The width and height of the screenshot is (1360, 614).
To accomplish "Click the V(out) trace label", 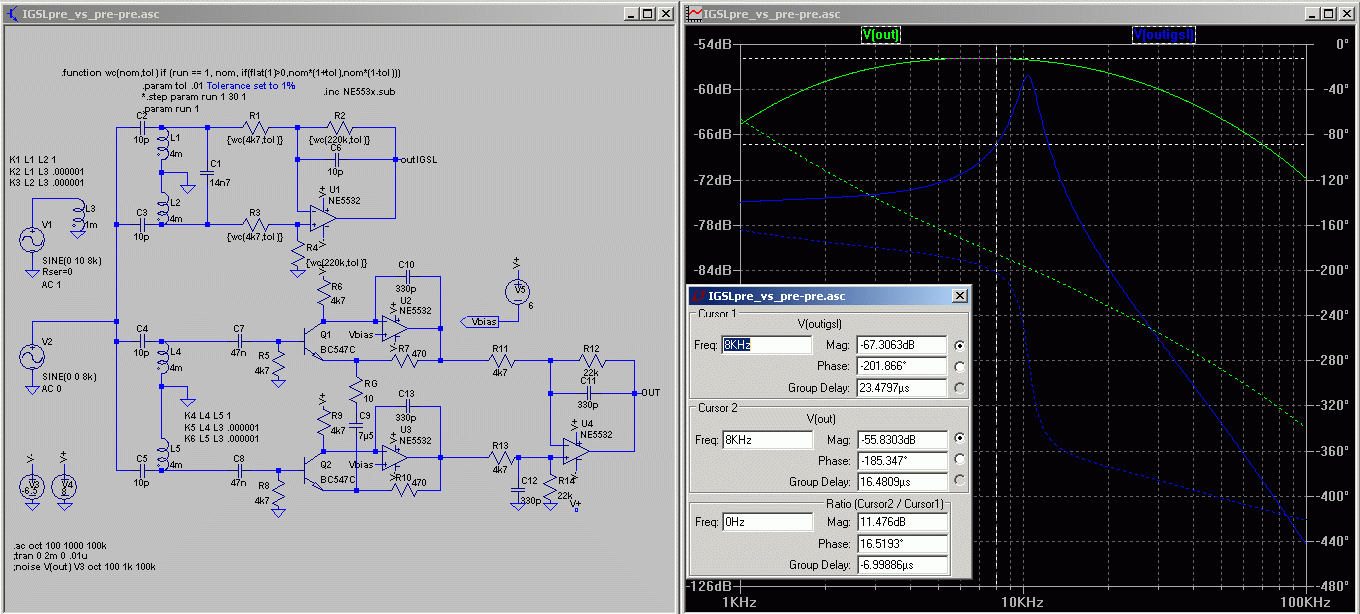I will 880,35.
